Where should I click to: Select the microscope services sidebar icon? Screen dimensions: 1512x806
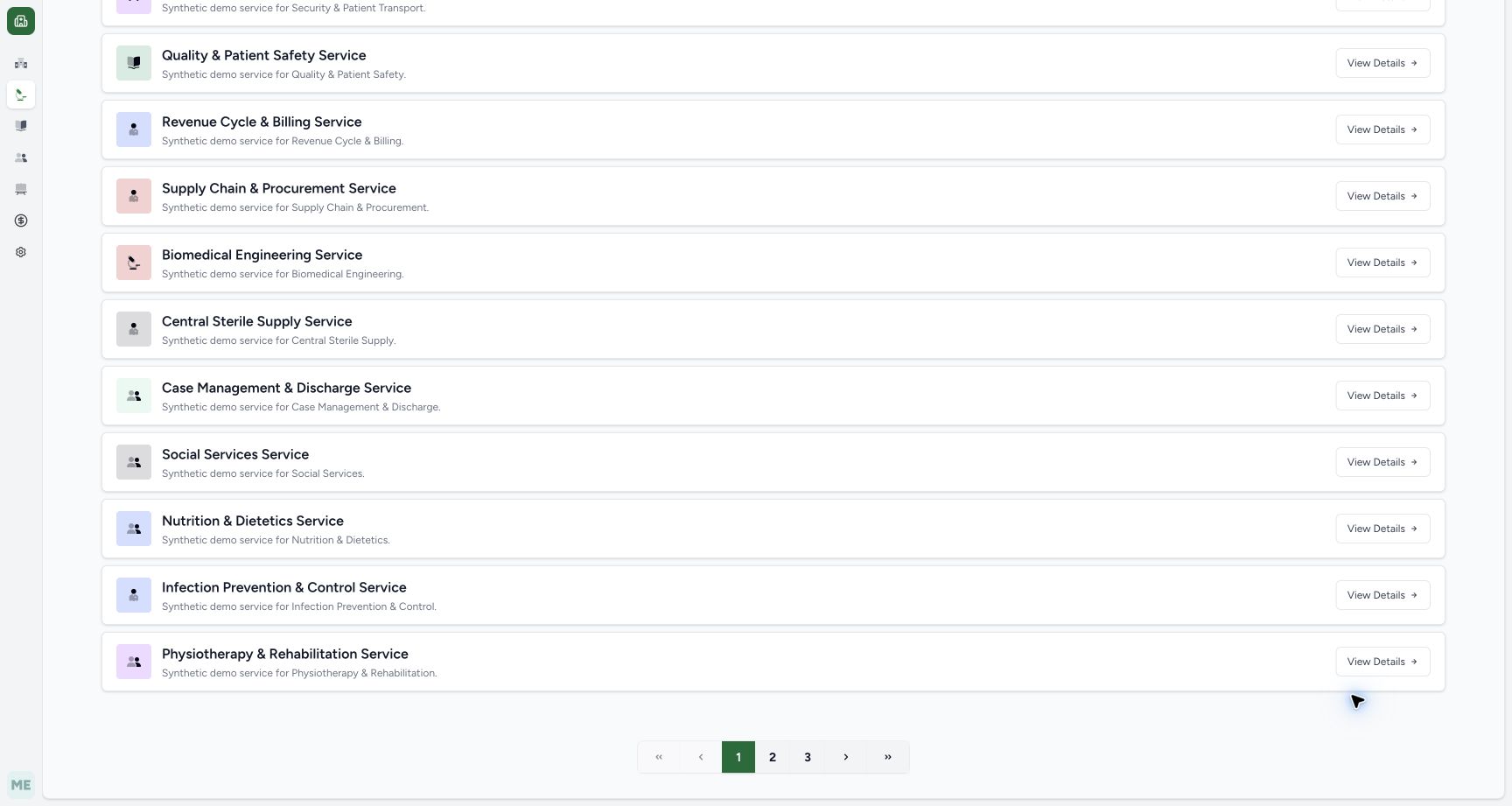pyautogui.click(x=21, y=95)
